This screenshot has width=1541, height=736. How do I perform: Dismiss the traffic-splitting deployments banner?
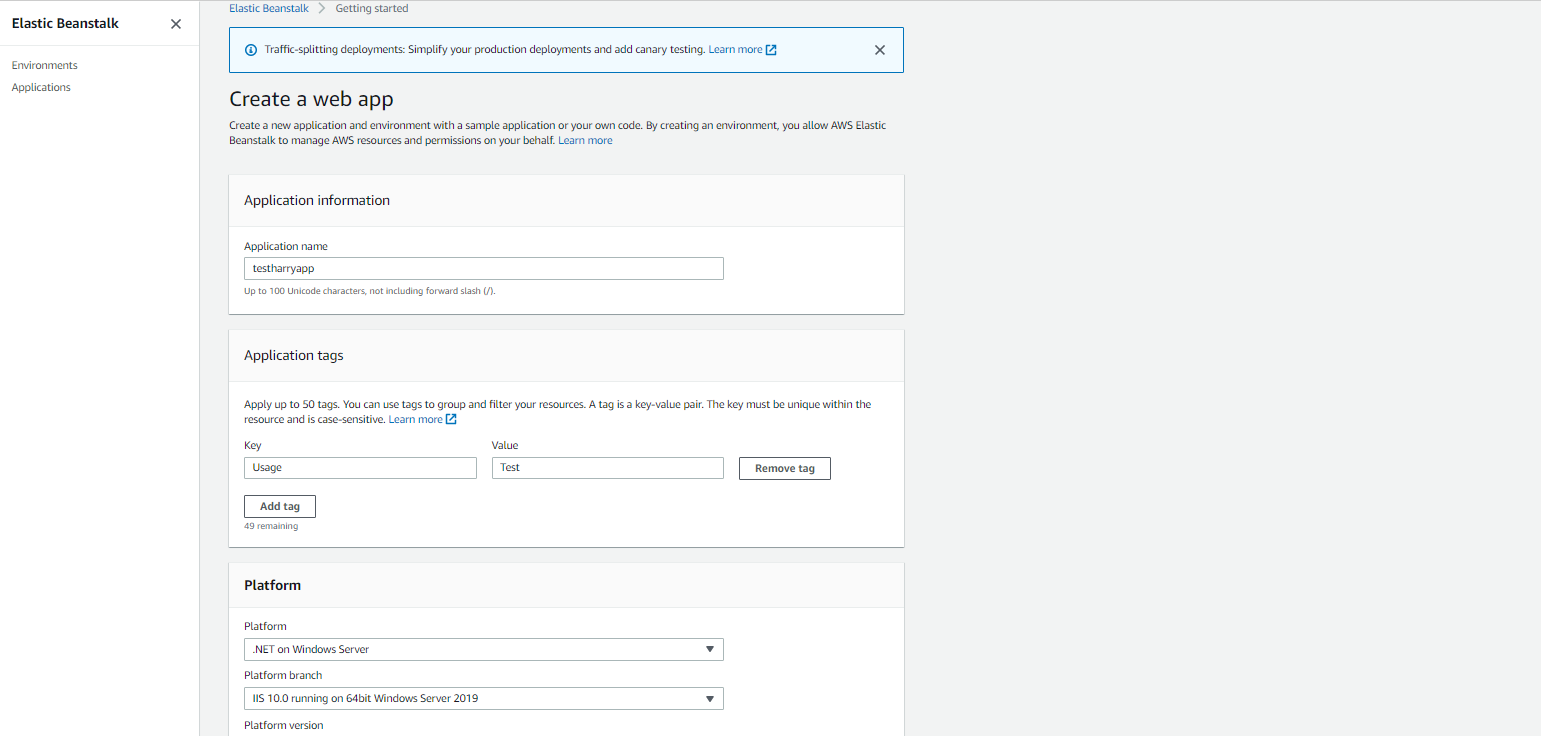click(x=880, y=50)
